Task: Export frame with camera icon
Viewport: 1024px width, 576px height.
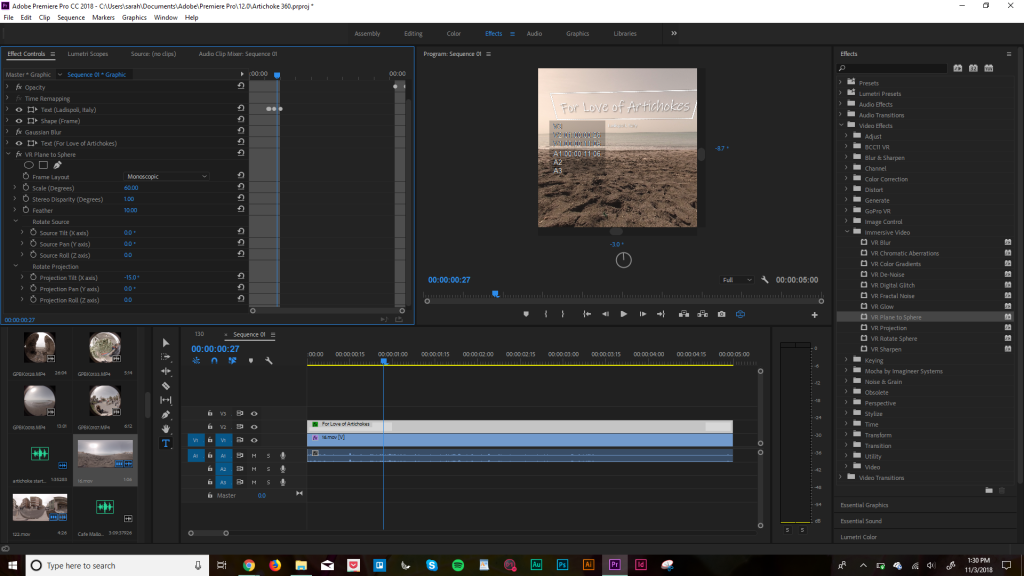Action: (722, 314)
